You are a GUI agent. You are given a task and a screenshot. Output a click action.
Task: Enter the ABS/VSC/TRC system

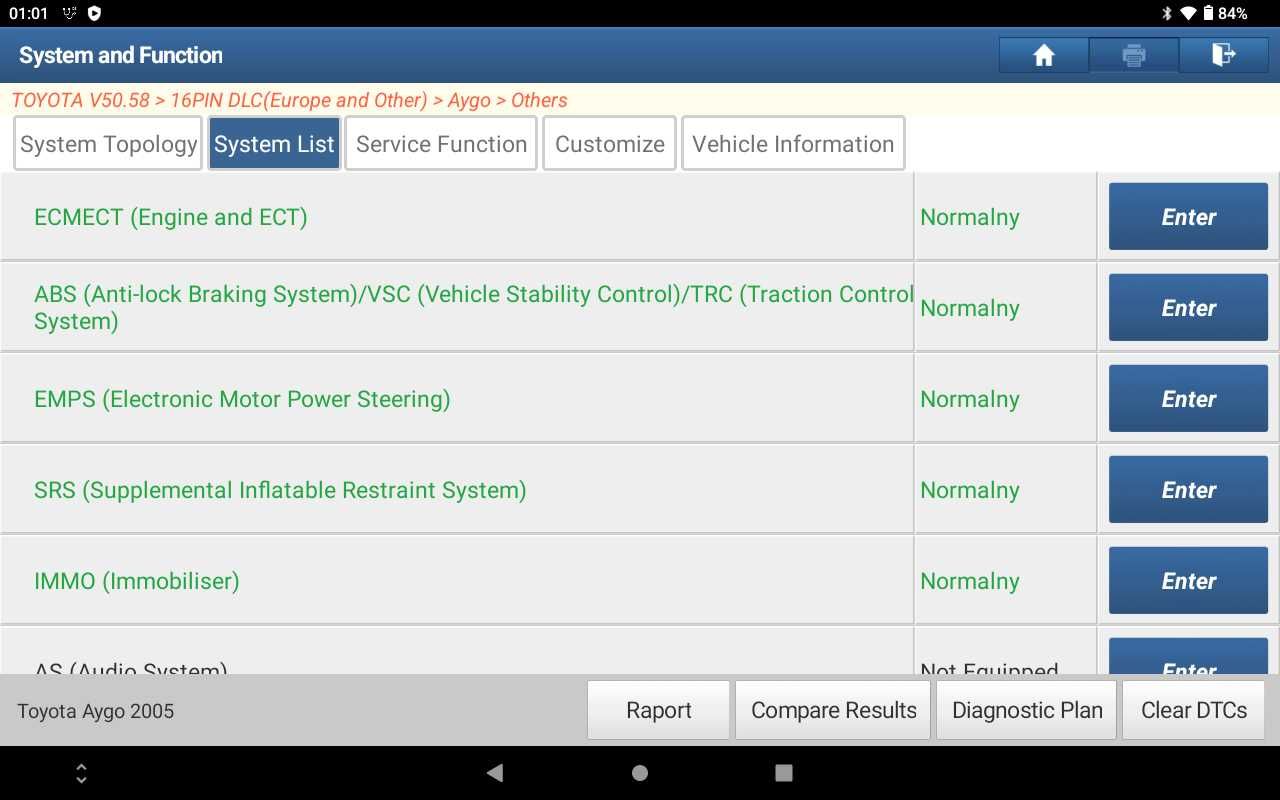[x=1188, y=308]
